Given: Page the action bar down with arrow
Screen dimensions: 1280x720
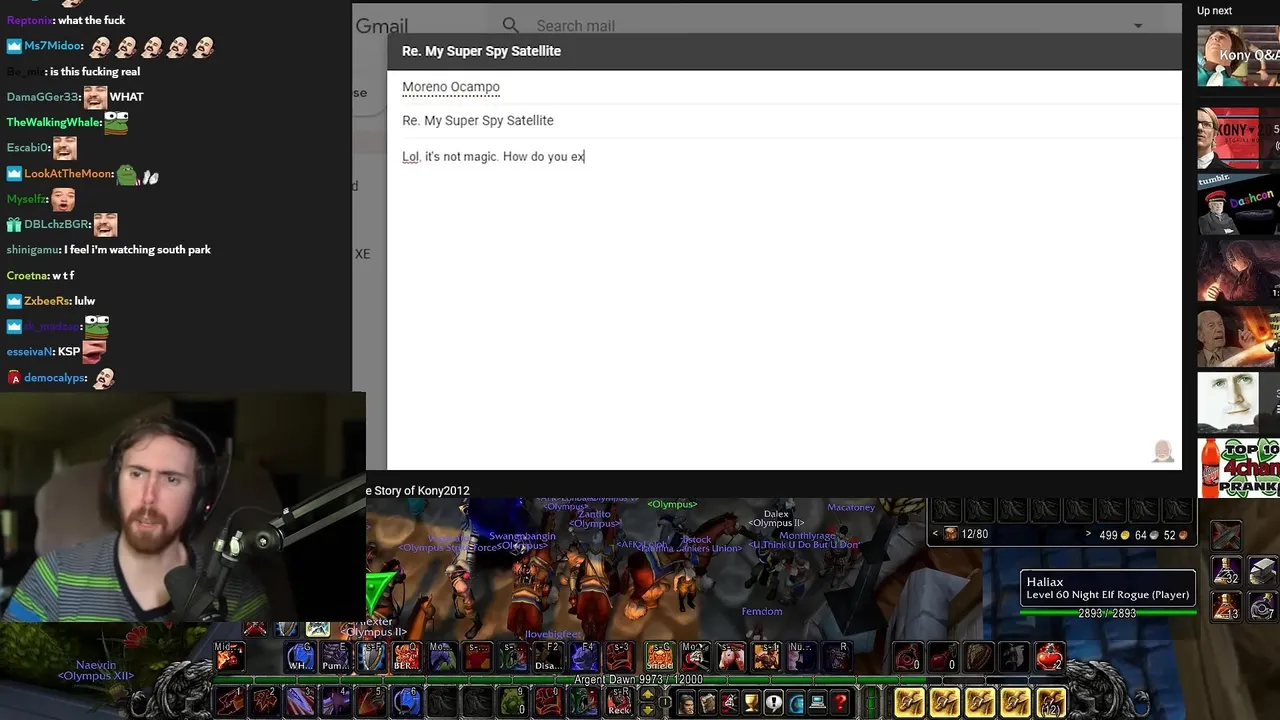Looking at the screenshot, I should click(x=648, y=709).
